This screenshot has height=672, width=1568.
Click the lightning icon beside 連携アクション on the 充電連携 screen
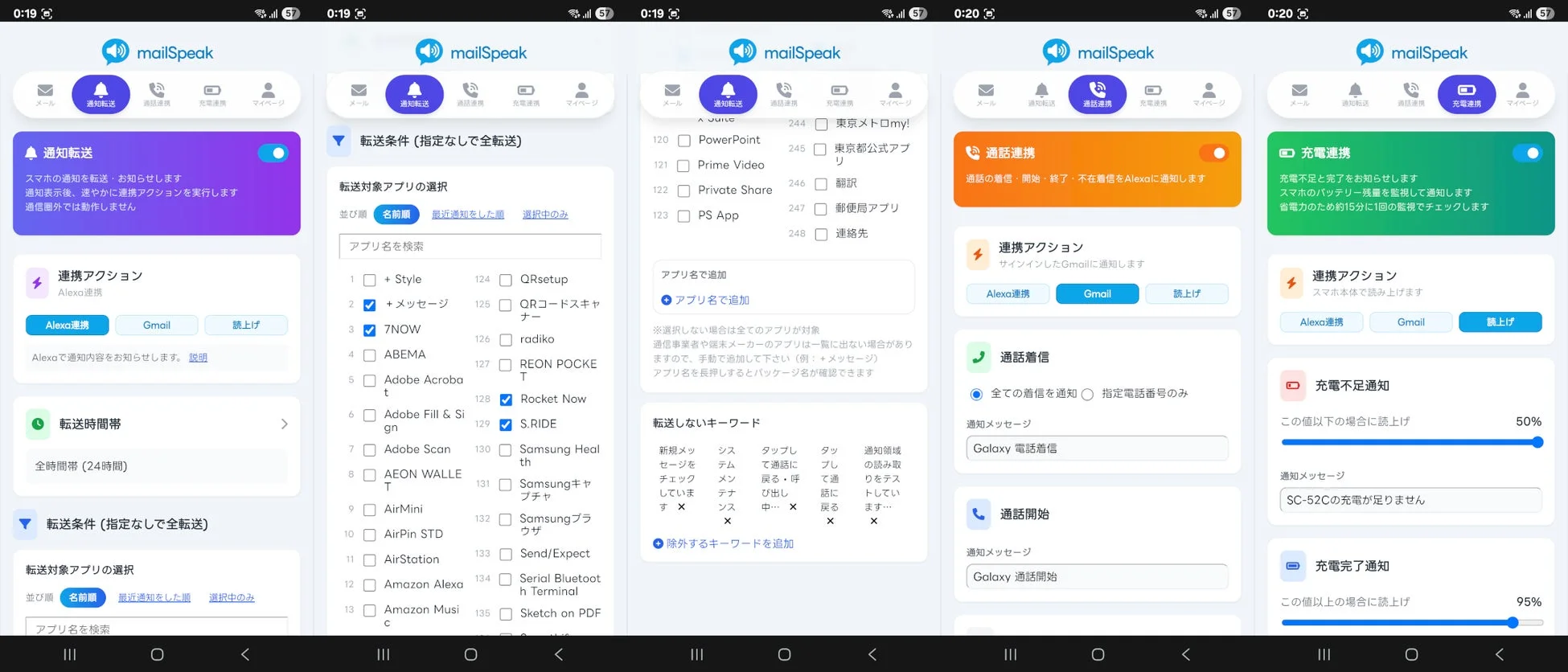1291,283
